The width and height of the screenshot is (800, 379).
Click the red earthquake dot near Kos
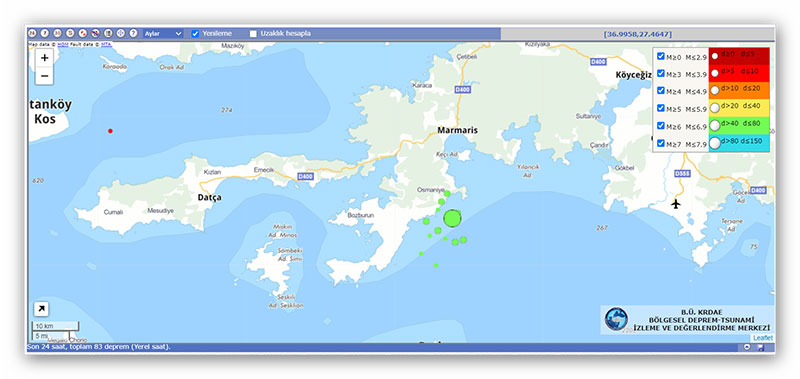pyautogui.click(x=110, y=131)
